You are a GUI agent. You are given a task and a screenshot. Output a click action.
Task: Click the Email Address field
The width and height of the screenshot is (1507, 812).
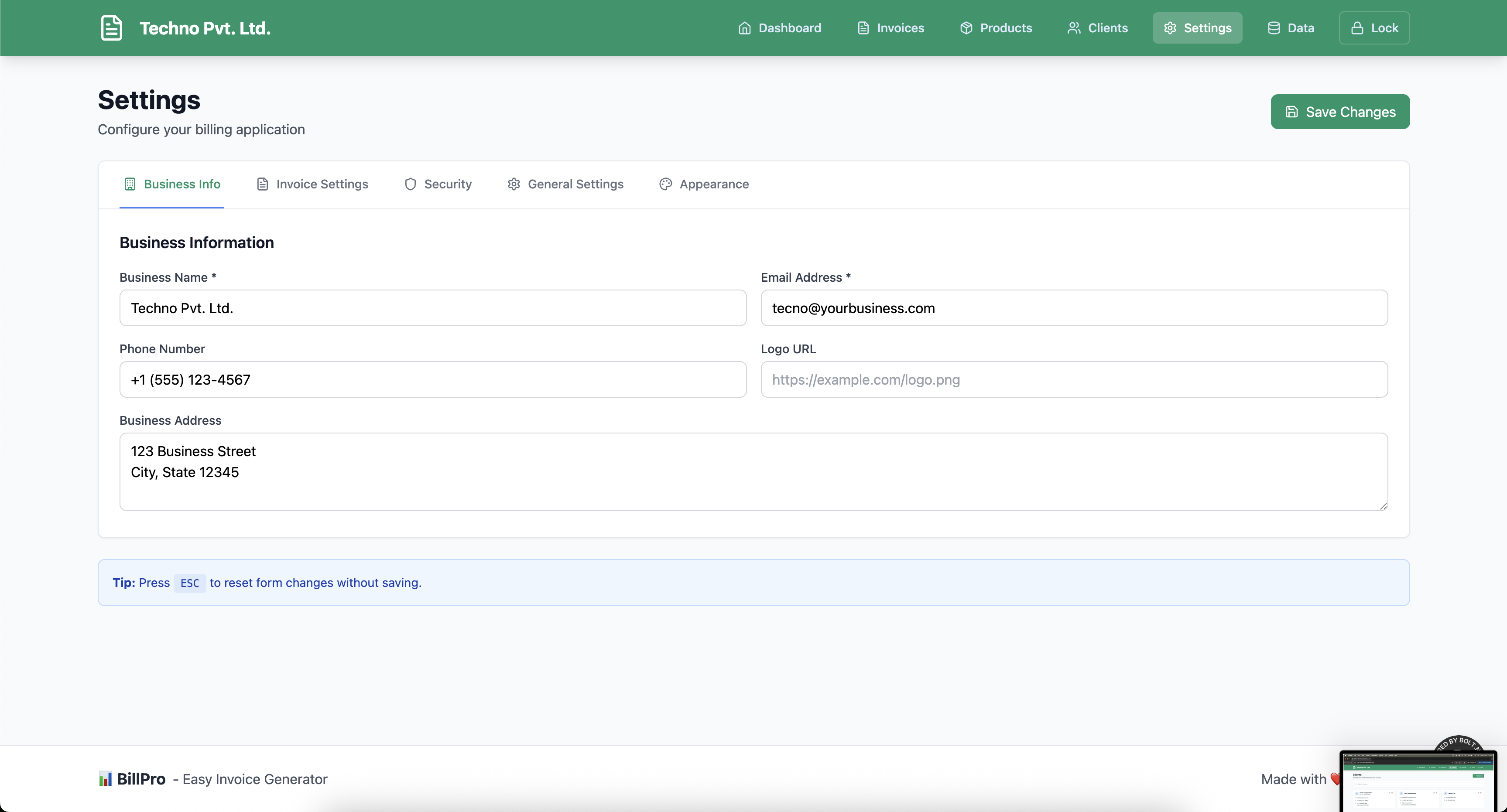(x=1073, y=308)
